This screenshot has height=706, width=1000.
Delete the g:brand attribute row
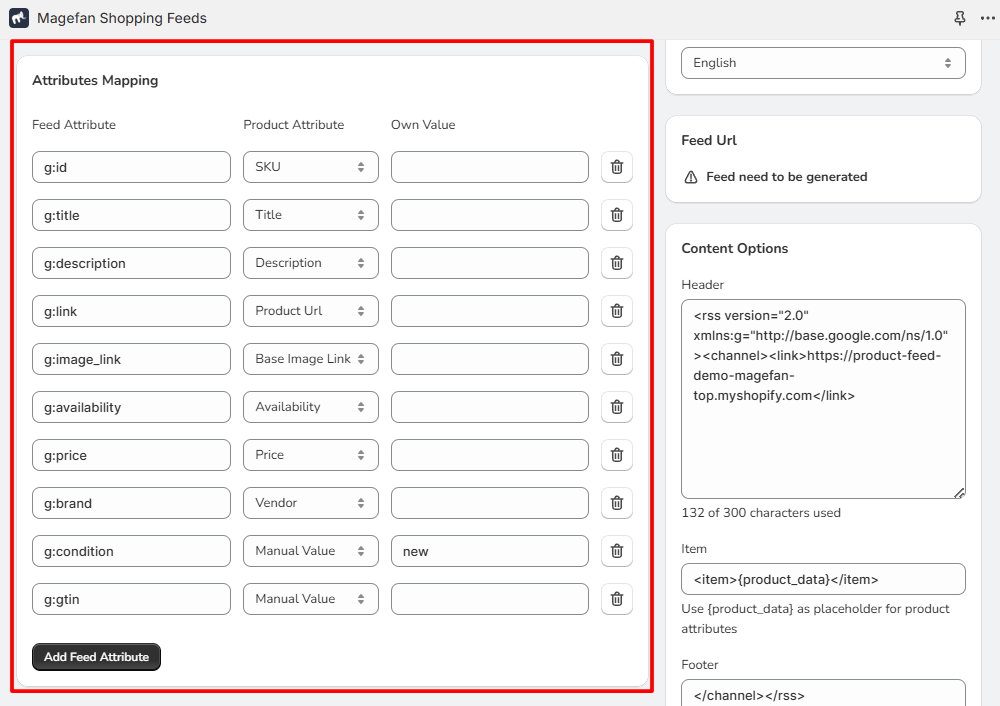click(617, 503)
